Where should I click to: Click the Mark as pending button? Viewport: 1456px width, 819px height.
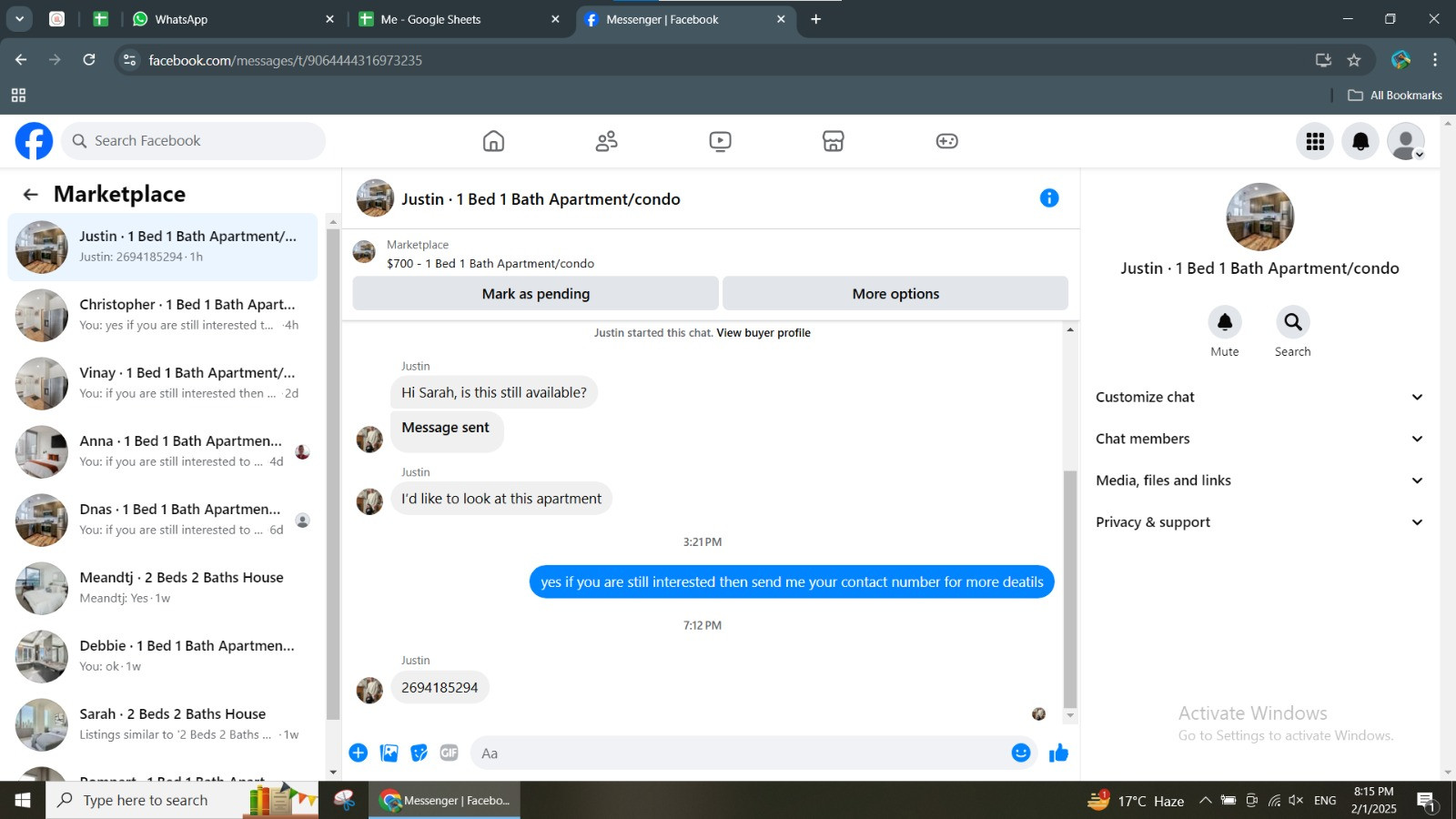[535, 294]
